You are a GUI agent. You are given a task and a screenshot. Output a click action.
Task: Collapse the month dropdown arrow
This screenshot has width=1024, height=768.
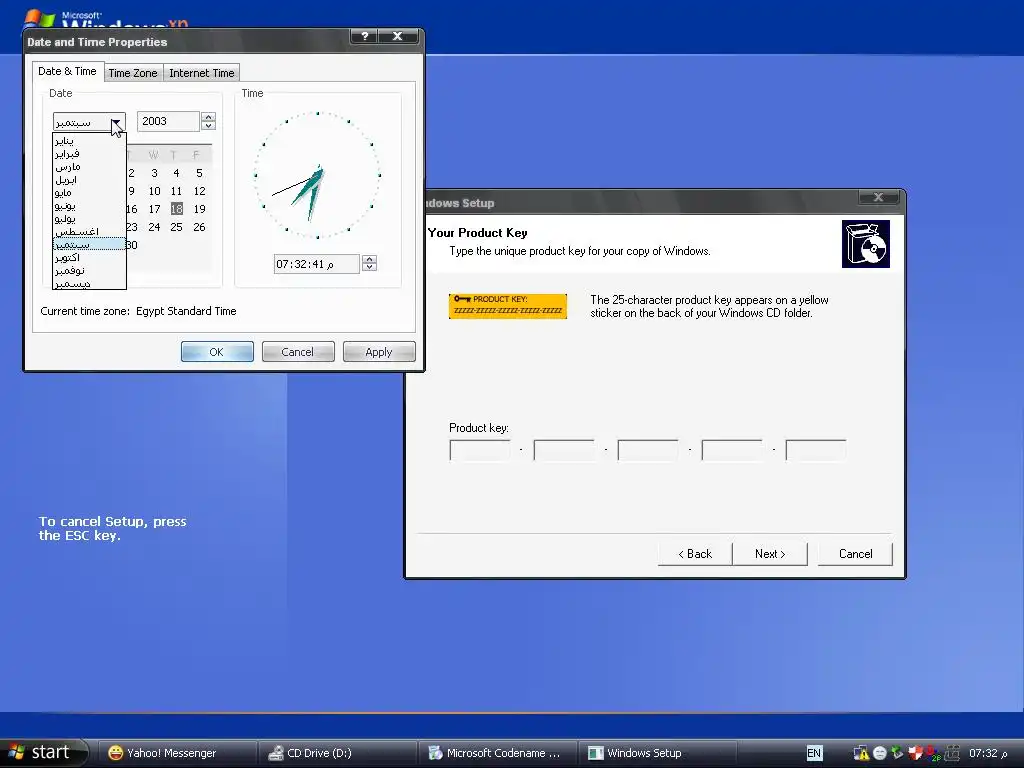pyautogui.click(x=116, y=122)
